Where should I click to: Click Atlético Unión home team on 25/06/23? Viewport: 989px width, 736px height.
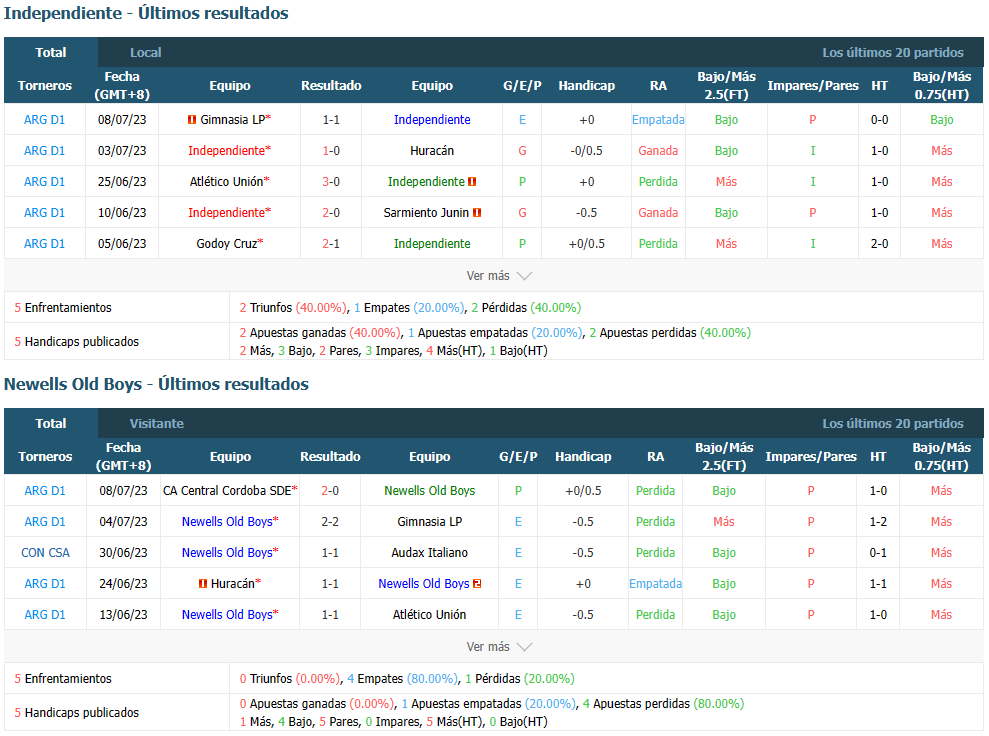226,182
